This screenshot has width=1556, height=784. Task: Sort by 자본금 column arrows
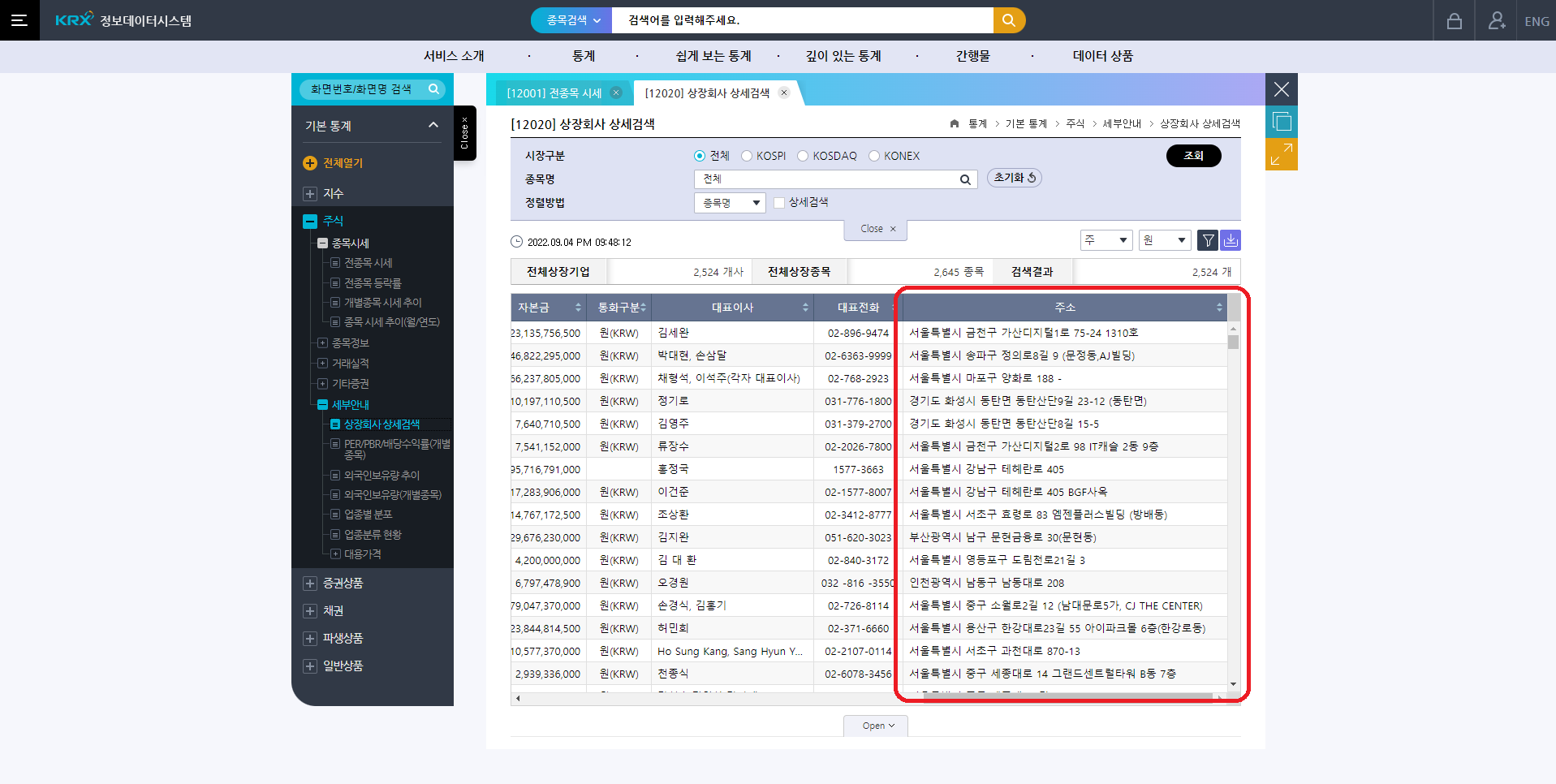578,308
